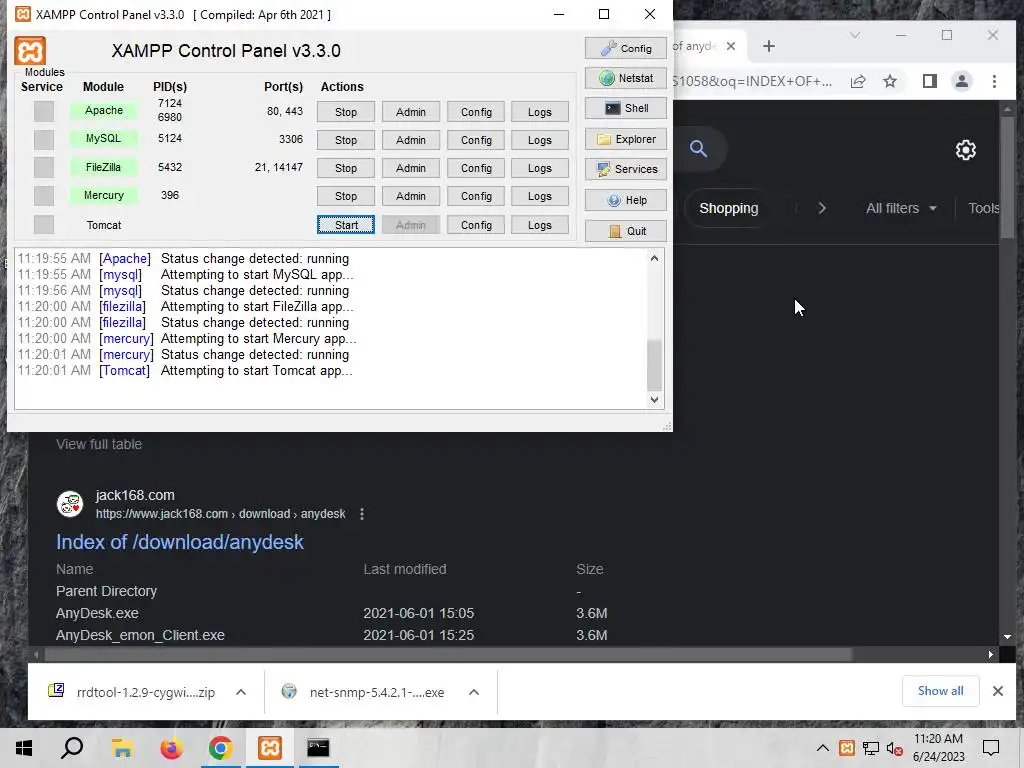Image resolution: width=1024 pixels, height=768 pixels.
Task: Expand the rrdtool zip download options
Action: [x=241, y=692]
